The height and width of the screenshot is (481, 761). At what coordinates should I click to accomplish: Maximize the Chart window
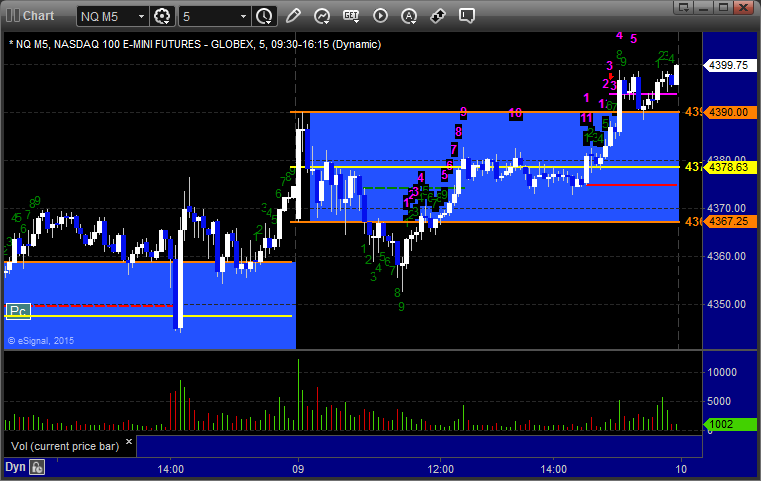tap(724, 7)
